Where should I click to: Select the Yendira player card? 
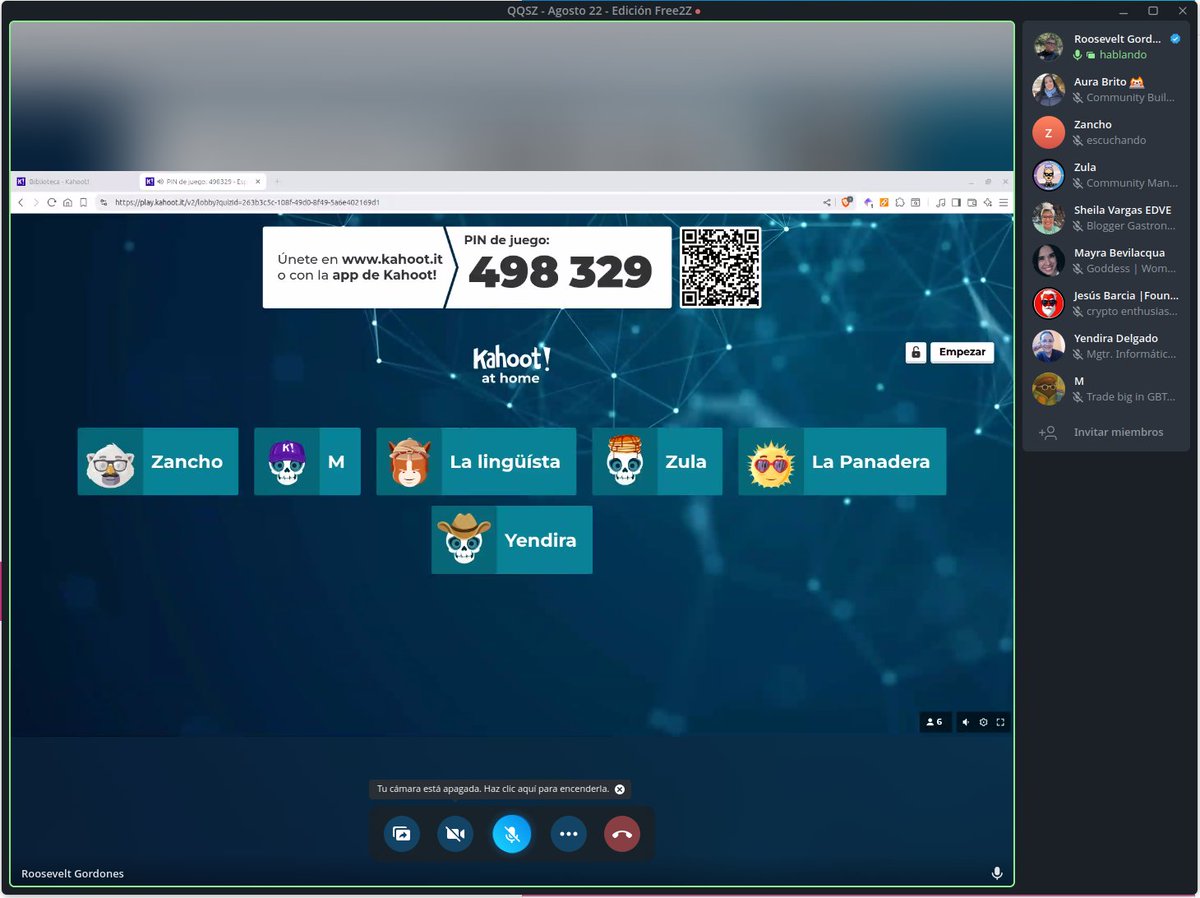(x=511, y=540)
